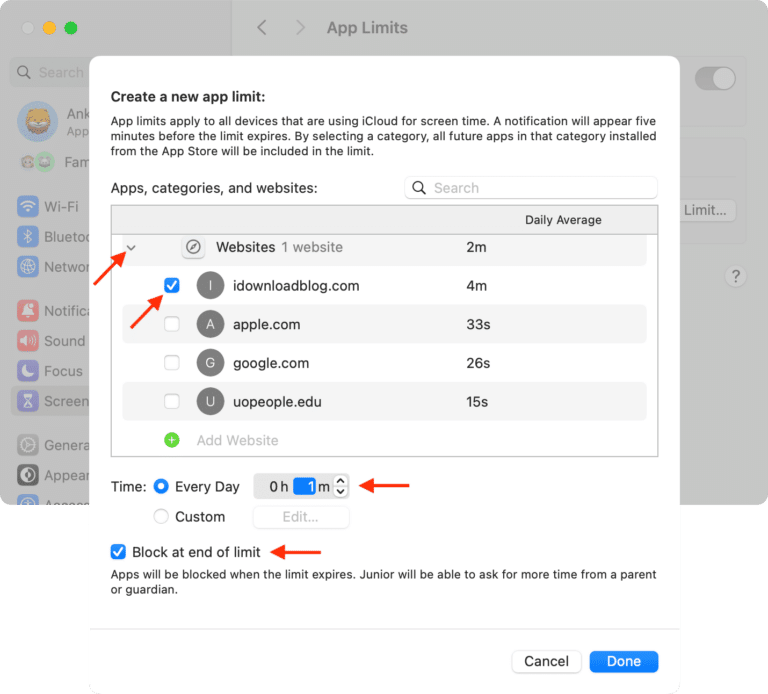768x694 pixels.
Task: Click the Daily Average column header
Action: pos(563,220)
